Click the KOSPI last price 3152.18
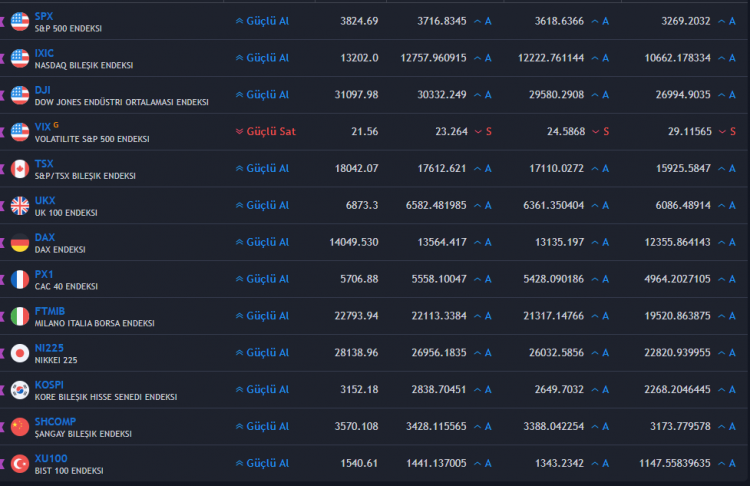Image resolution: width=750 pixels, height=486 pixels. tap(359, 389)
